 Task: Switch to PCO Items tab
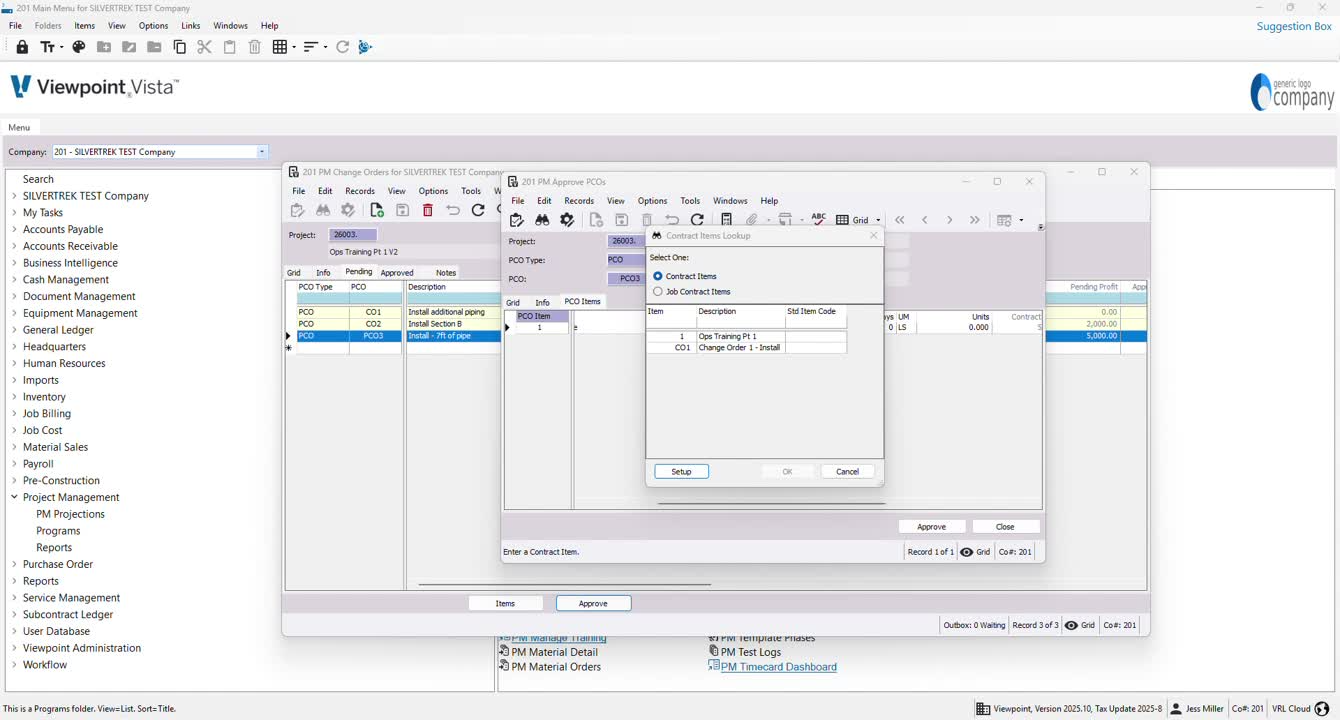point(583,301)
